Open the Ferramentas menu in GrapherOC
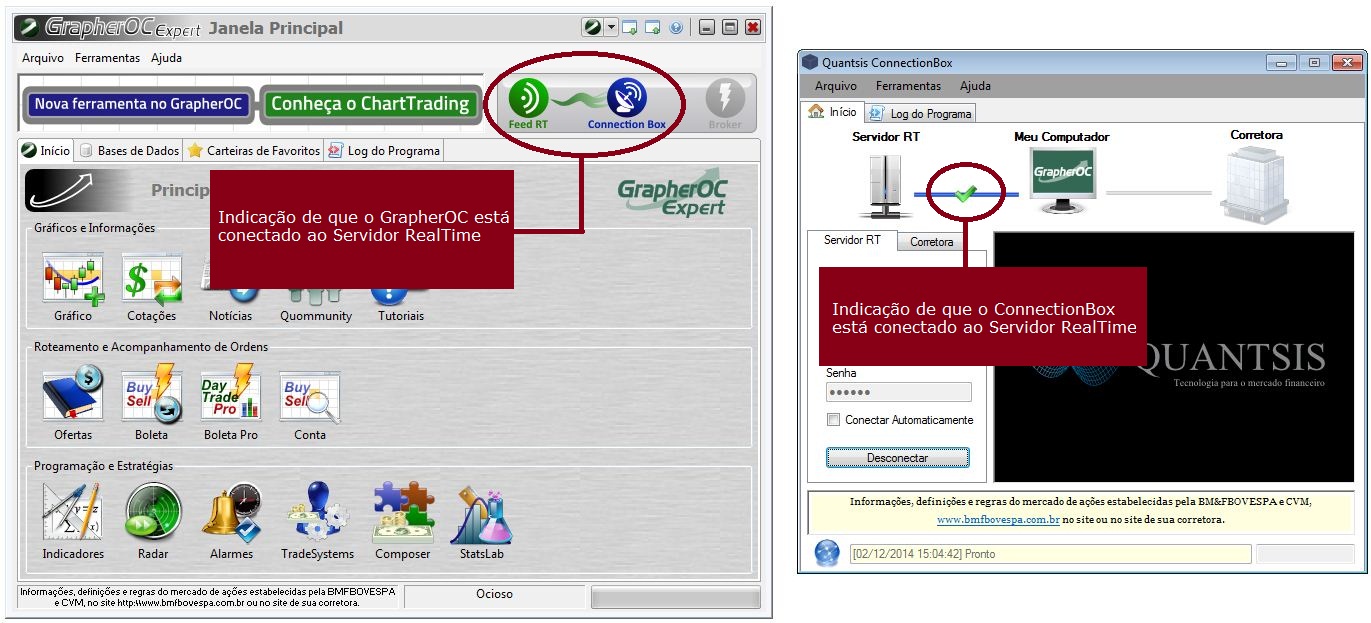1371x623 pixels. tap(107, 58)
